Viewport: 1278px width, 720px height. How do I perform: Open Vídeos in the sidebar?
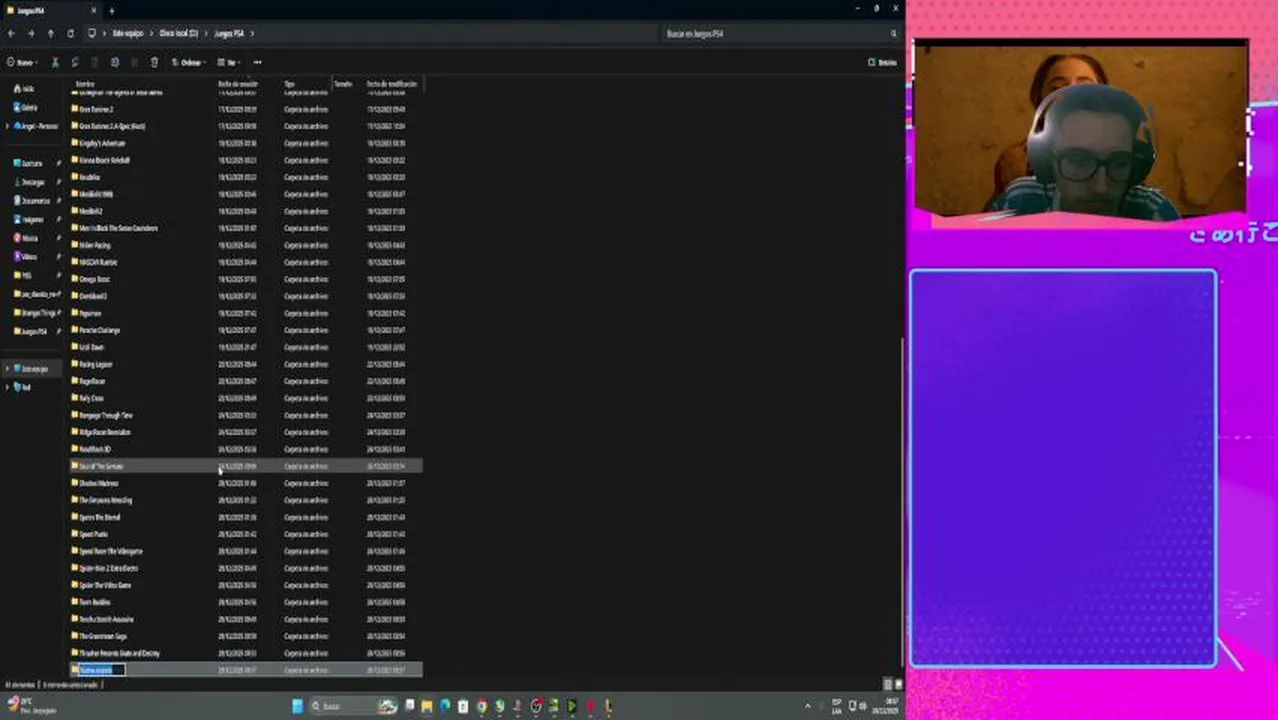coord(26,256)
